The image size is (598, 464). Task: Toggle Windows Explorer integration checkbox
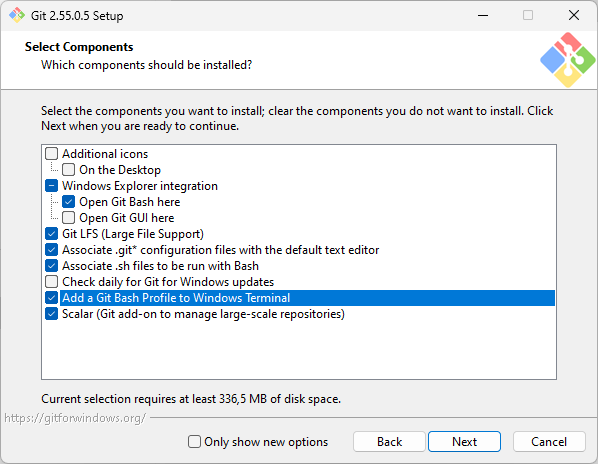(x=51, y=186)
